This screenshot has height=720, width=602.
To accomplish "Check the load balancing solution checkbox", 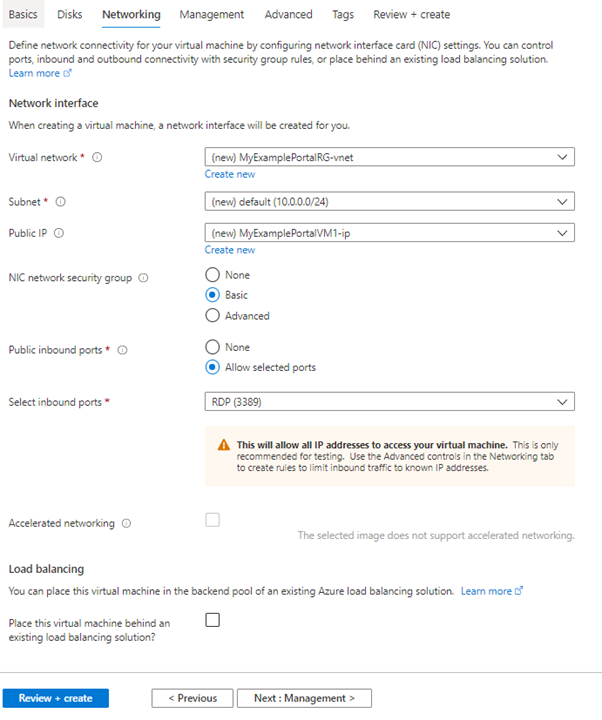I will coord(212,620).
